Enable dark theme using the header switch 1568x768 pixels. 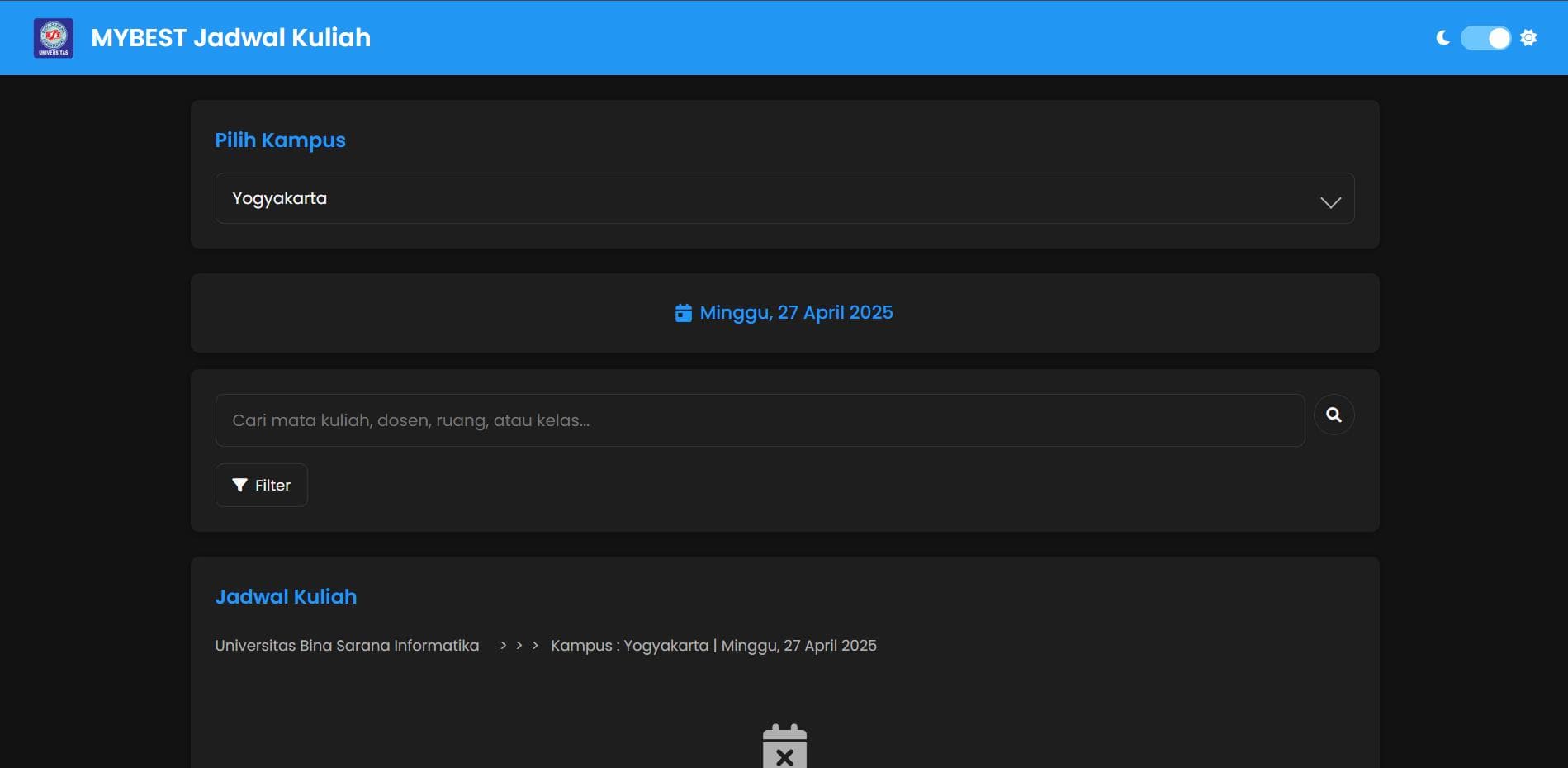1485,36
